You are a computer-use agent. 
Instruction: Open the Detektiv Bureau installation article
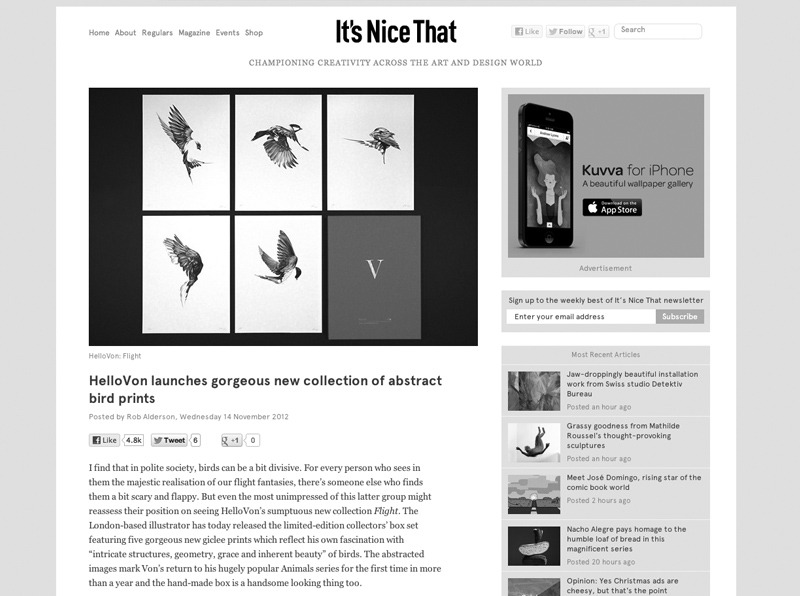[x=632, y=384]
